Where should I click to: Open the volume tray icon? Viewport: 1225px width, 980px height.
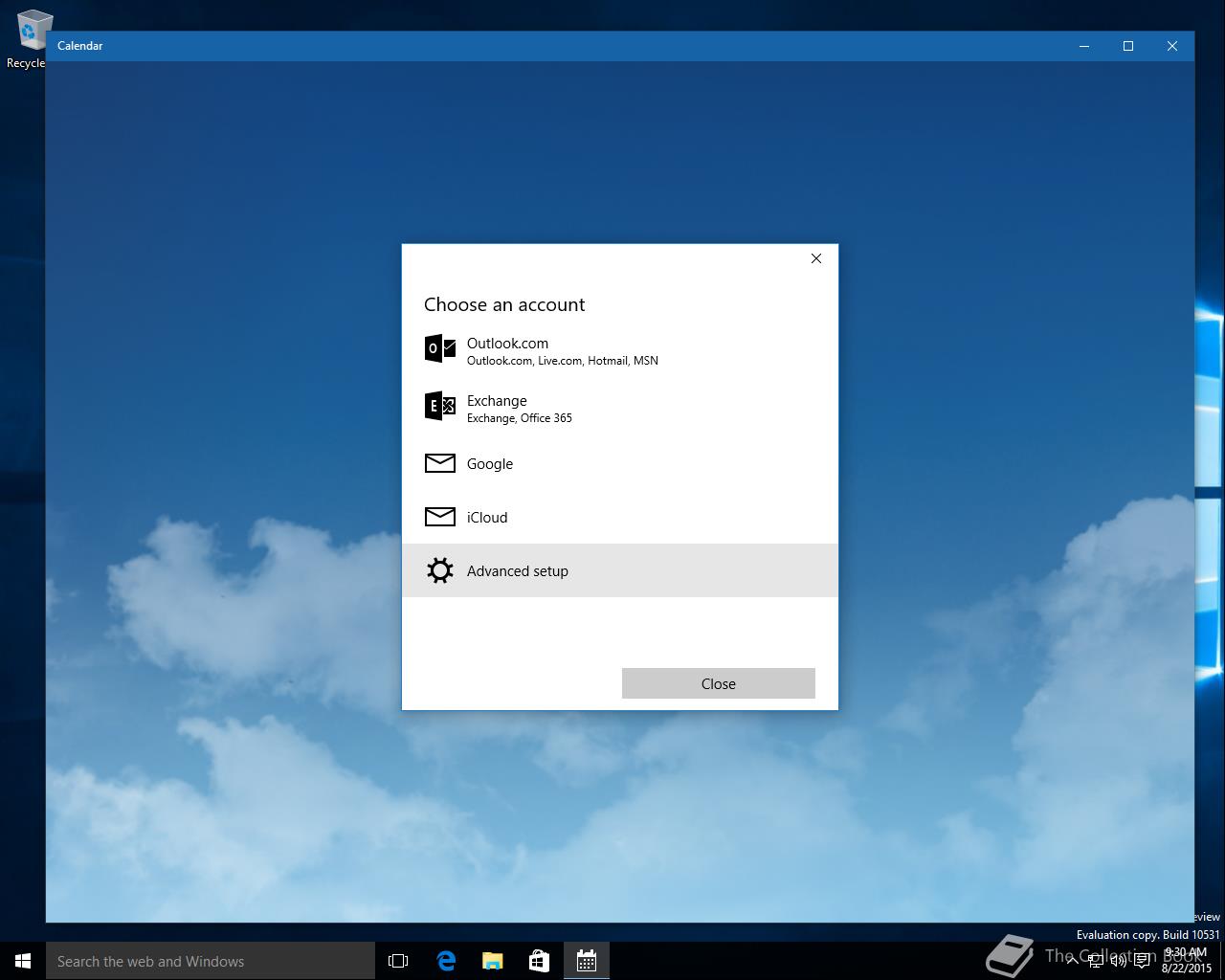tap(1119, 961)
